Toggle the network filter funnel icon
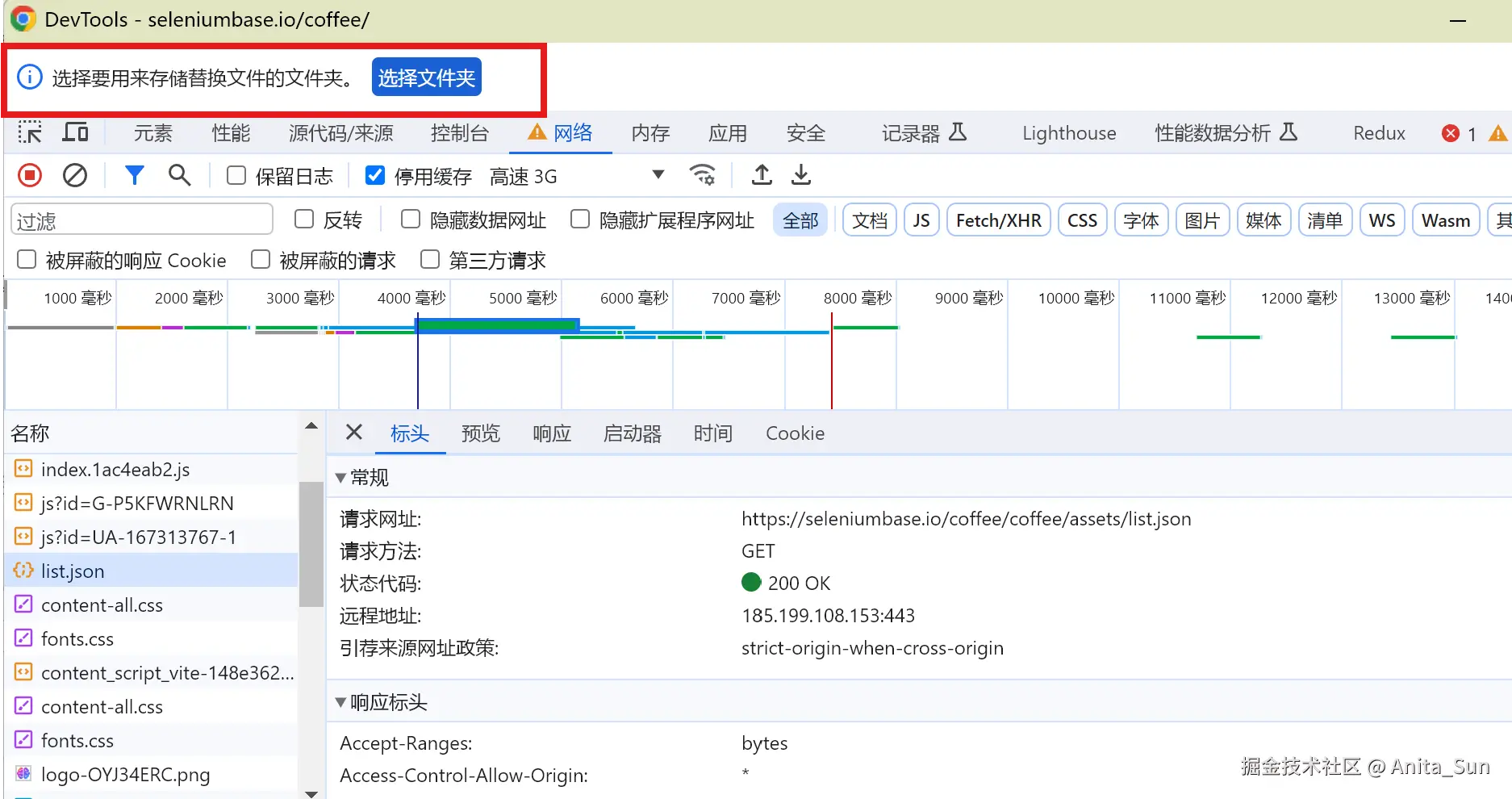The height and width of the screenshot is (799, 1512). (135, 175)
